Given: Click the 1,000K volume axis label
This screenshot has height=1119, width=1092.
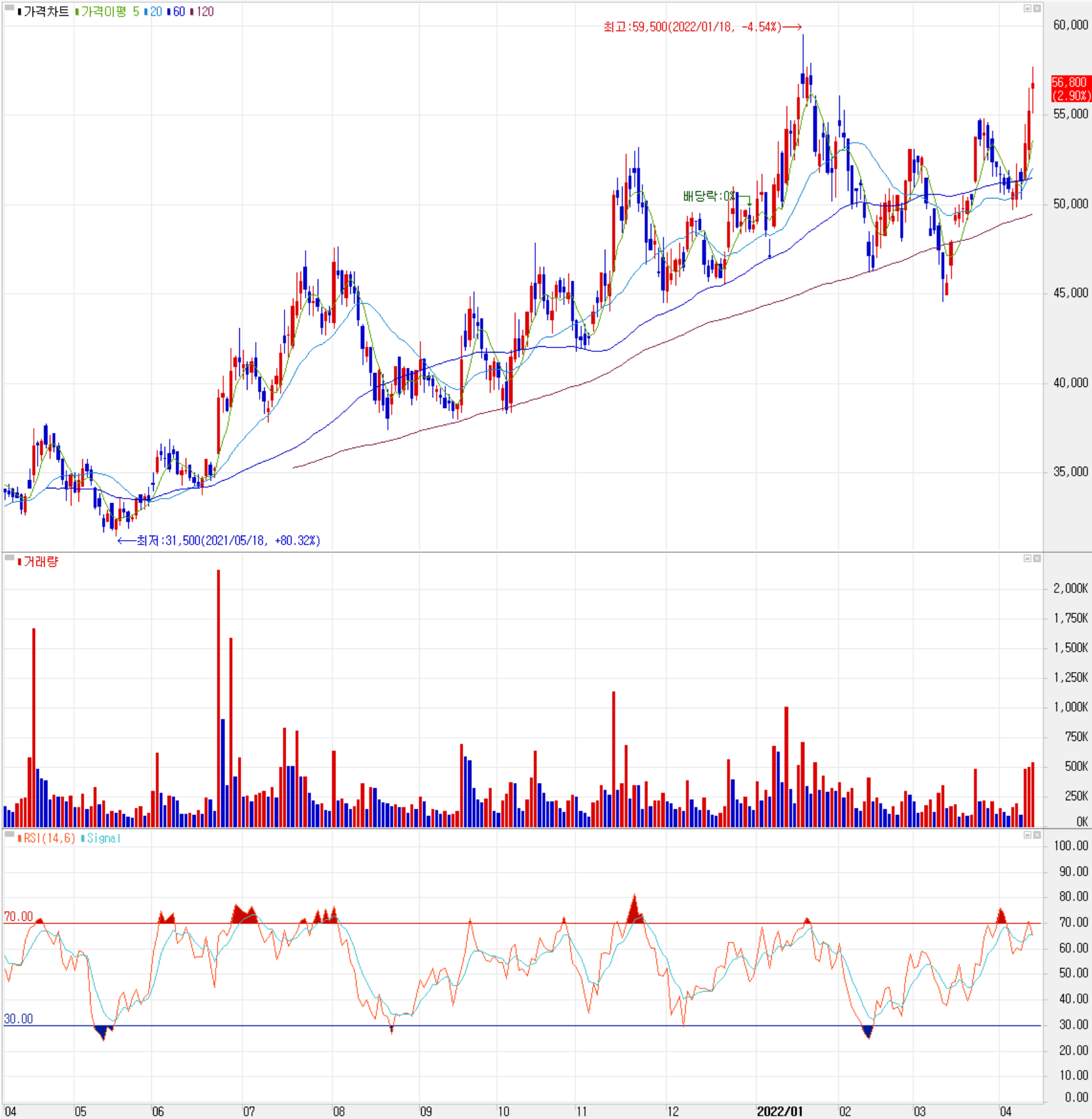Looking at the screenshot, I should [1070, 706].
